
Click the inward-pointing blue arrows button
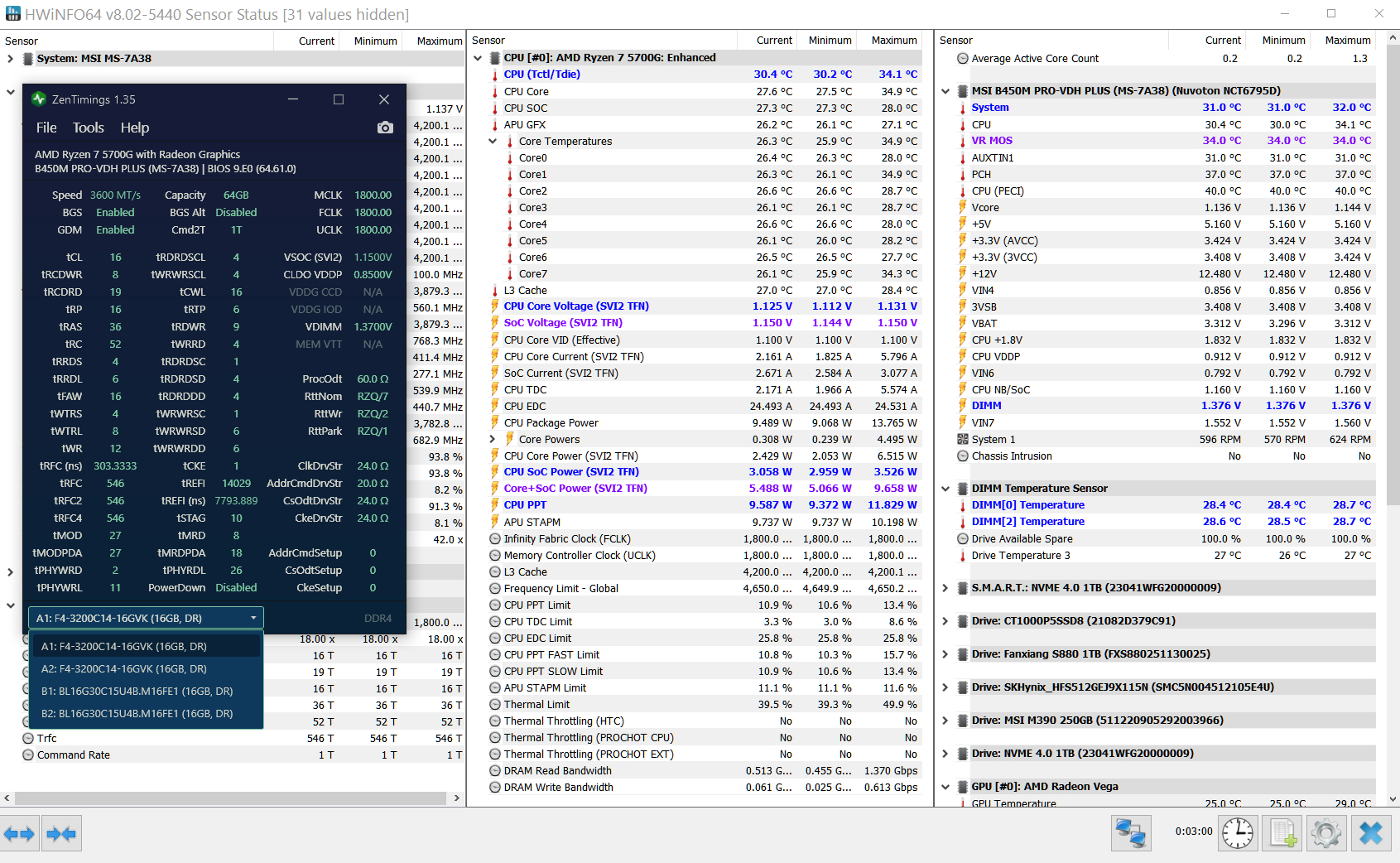click(60, 834)
